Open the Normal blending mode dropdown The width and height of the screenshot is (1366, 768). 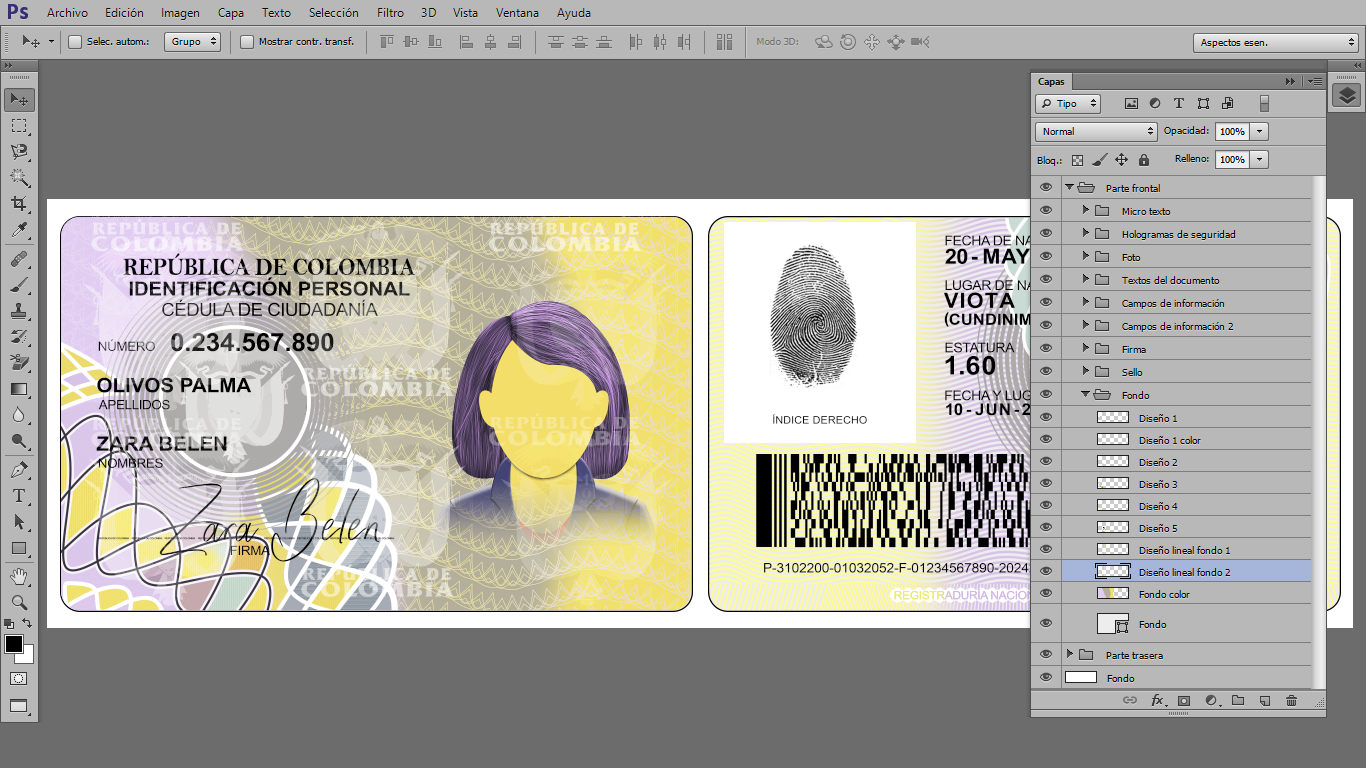pyautogui.click(x=1096, y=131)
